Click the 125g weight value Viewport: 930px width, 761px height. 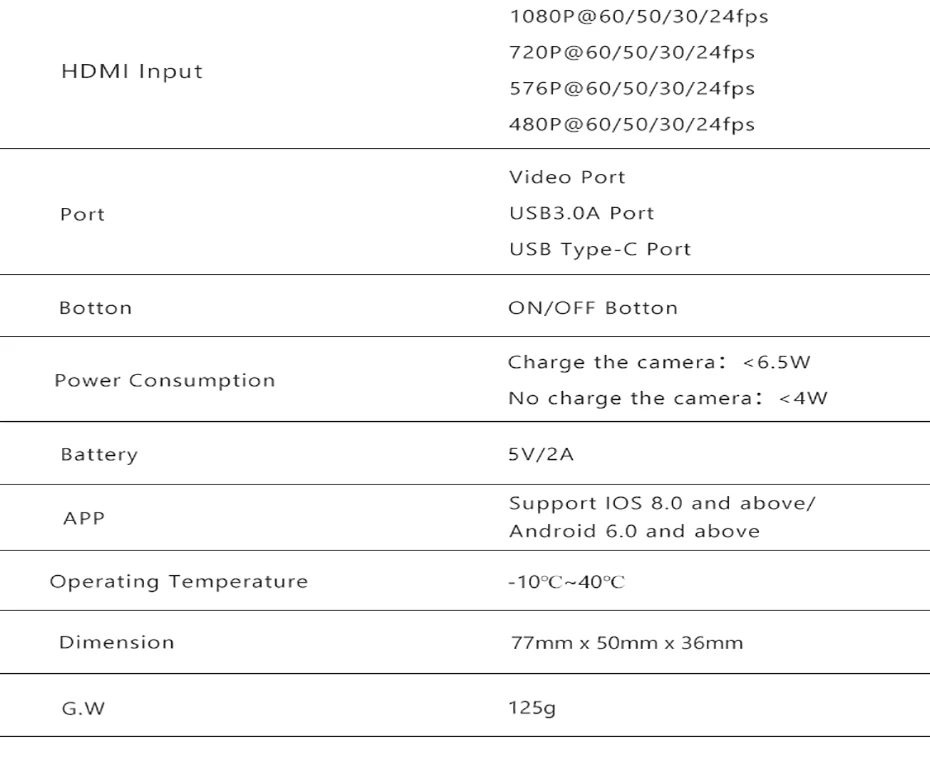532,708
